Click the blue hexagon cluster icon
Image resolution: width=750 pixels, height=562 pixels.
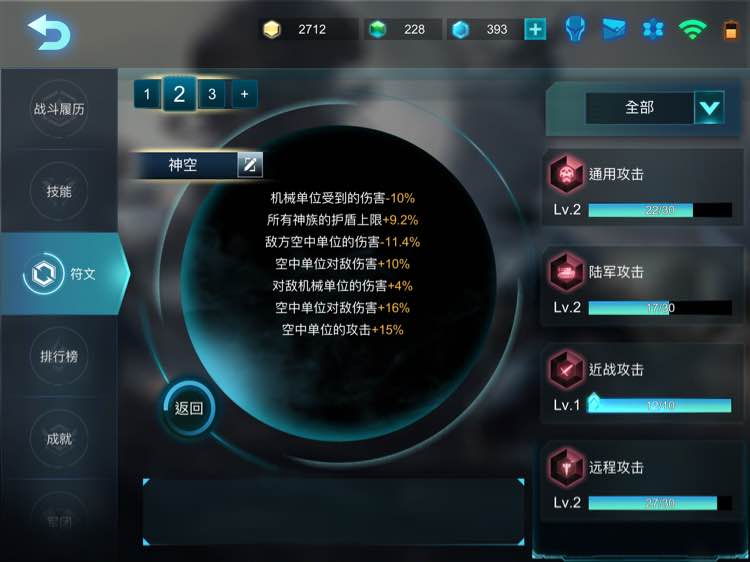tap(653, 30)
